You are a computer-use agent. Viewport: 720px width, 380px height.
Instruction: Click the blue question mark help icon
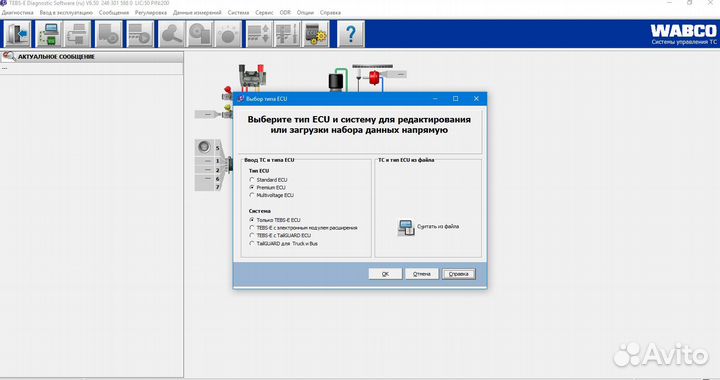point(351,34)
